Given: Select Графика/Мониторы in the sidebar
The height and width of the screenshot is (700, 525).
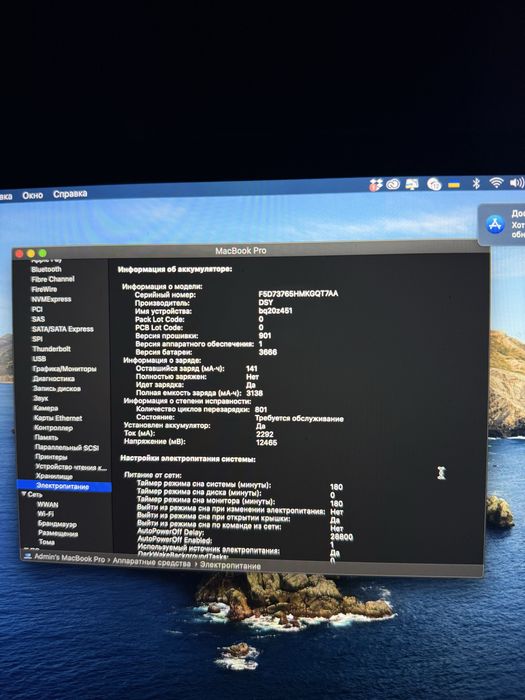Looking at the screenshot, I should point(65,369).
